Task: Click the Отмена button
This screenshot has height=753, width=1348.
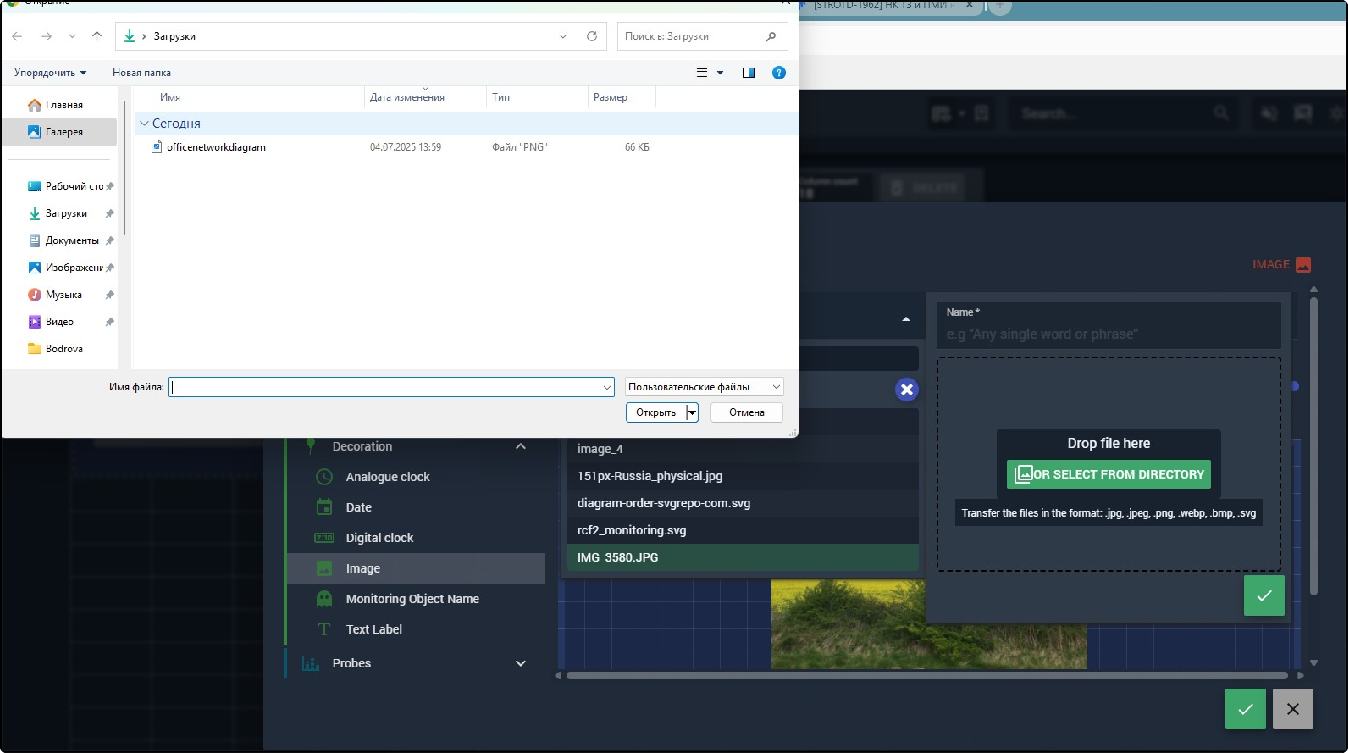Action: [x=746, y=412]
